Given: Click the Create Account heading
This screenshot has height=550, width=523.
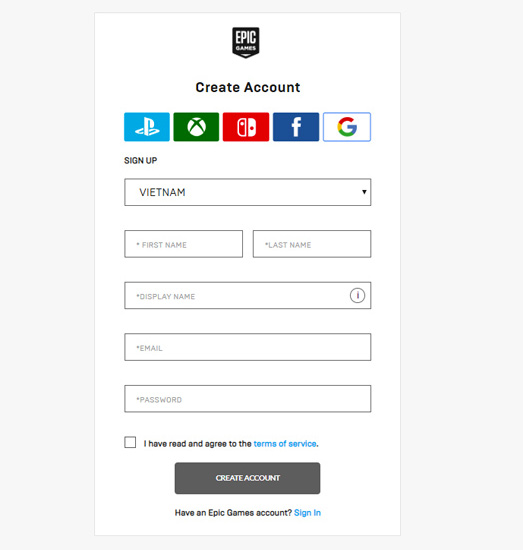Looking at the screenshot, I should (x=248, y=87).
